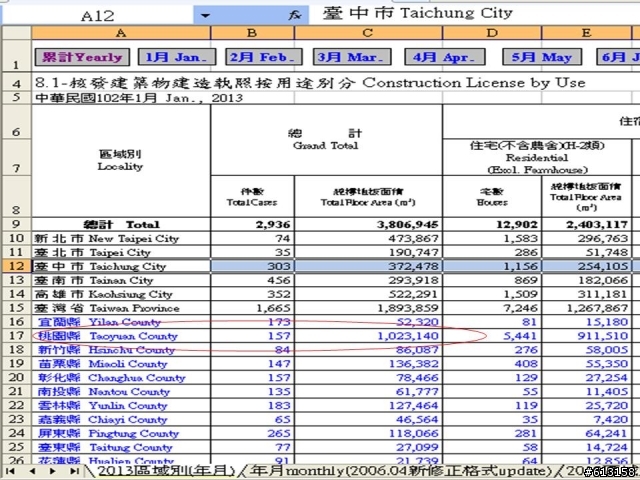Click Taichung floor area 372,478

[x=368, y=266]
